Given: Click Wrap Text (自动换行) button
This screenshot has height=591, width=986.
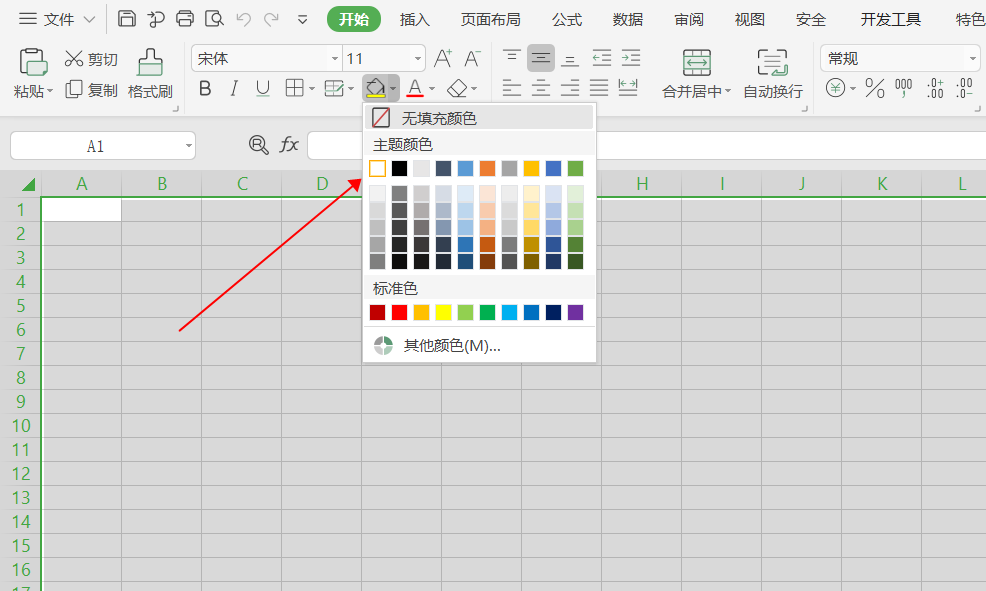Looking at the screenshot, I should tap(773, 74).
